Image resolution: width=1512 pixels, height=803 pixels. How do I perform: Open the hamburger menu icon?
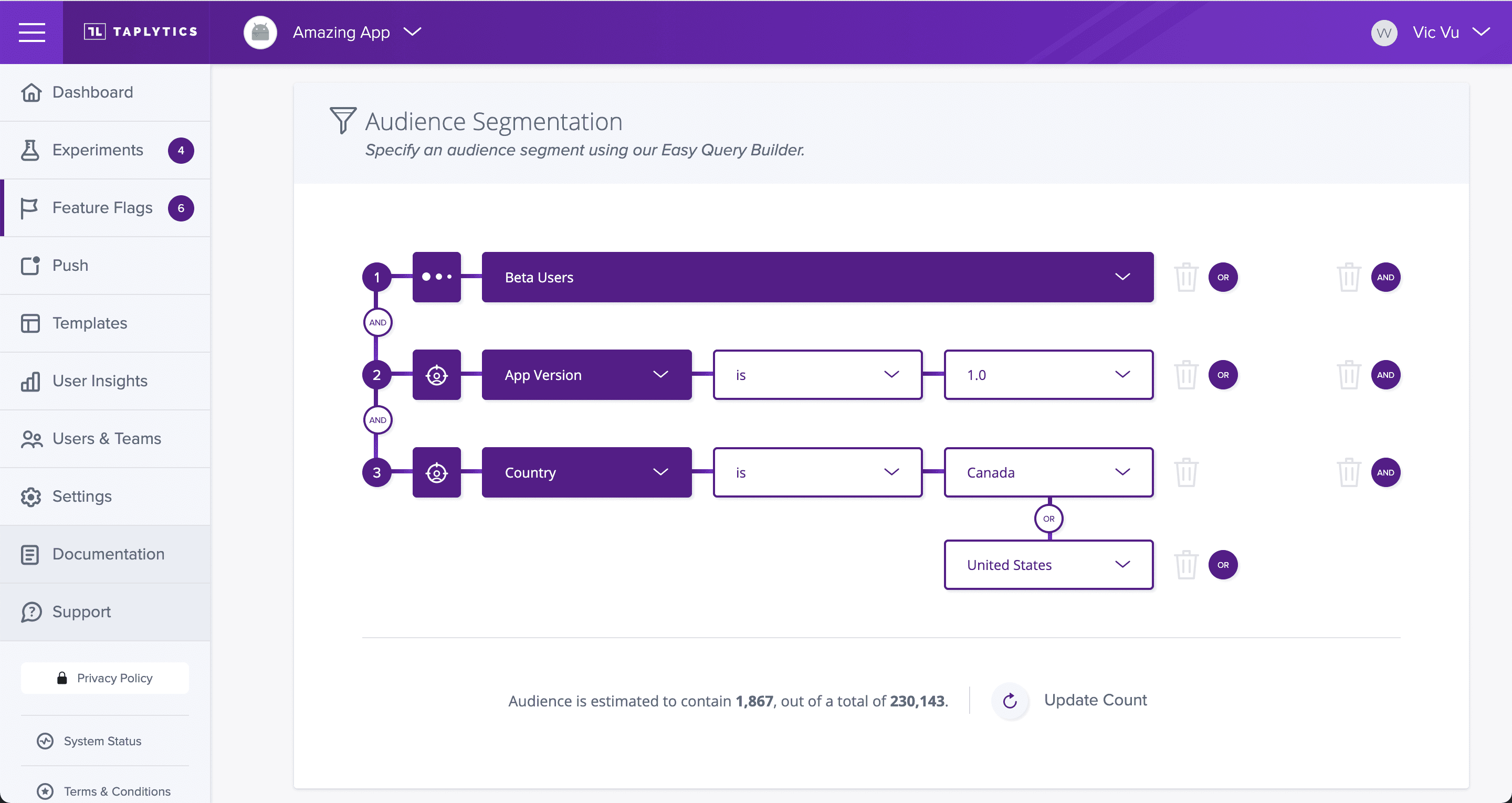[31, 31]
